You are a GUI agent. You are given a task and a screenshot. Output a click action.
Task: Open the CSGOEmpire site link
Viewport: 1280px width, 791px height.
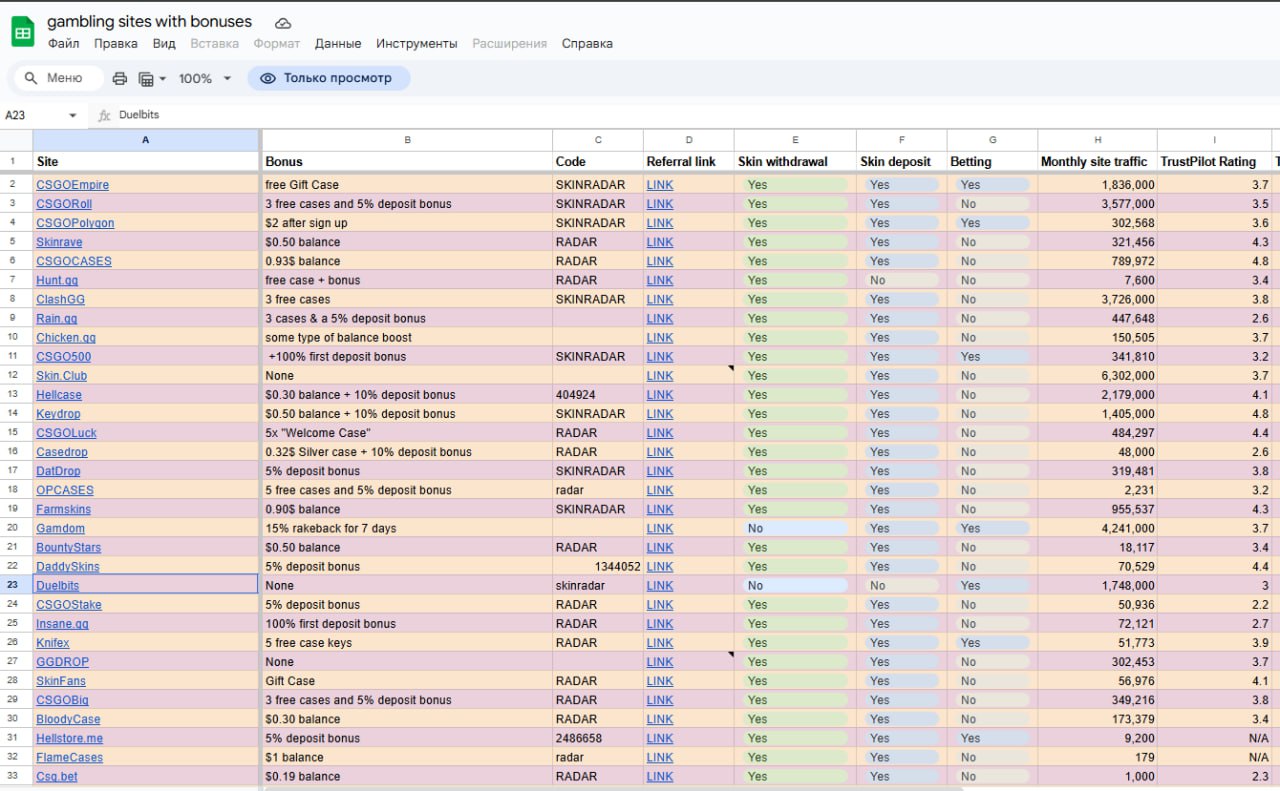click(x=72, y=185)
